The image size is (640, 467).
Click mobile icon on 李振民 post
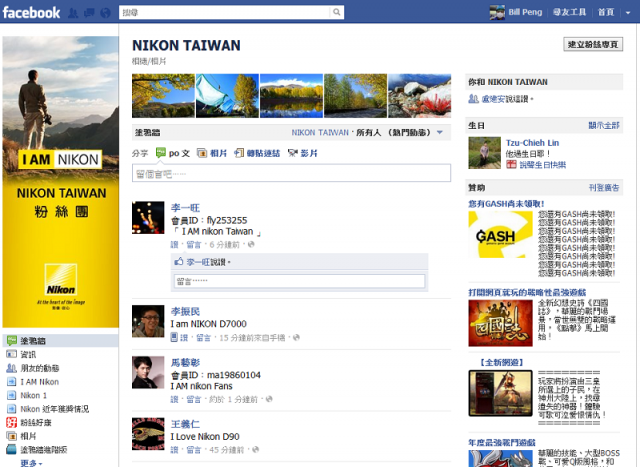pyautogui.click(x=174, y=337)
